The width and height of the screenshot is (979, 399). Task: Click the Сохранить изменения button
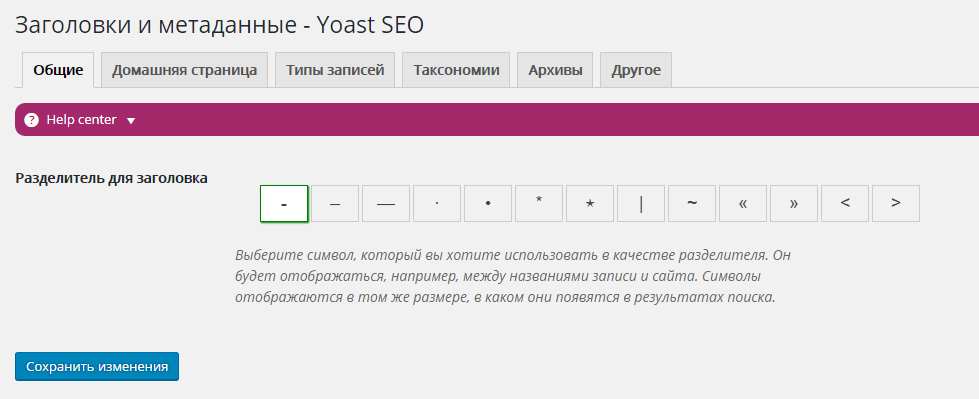coord(97,367)
